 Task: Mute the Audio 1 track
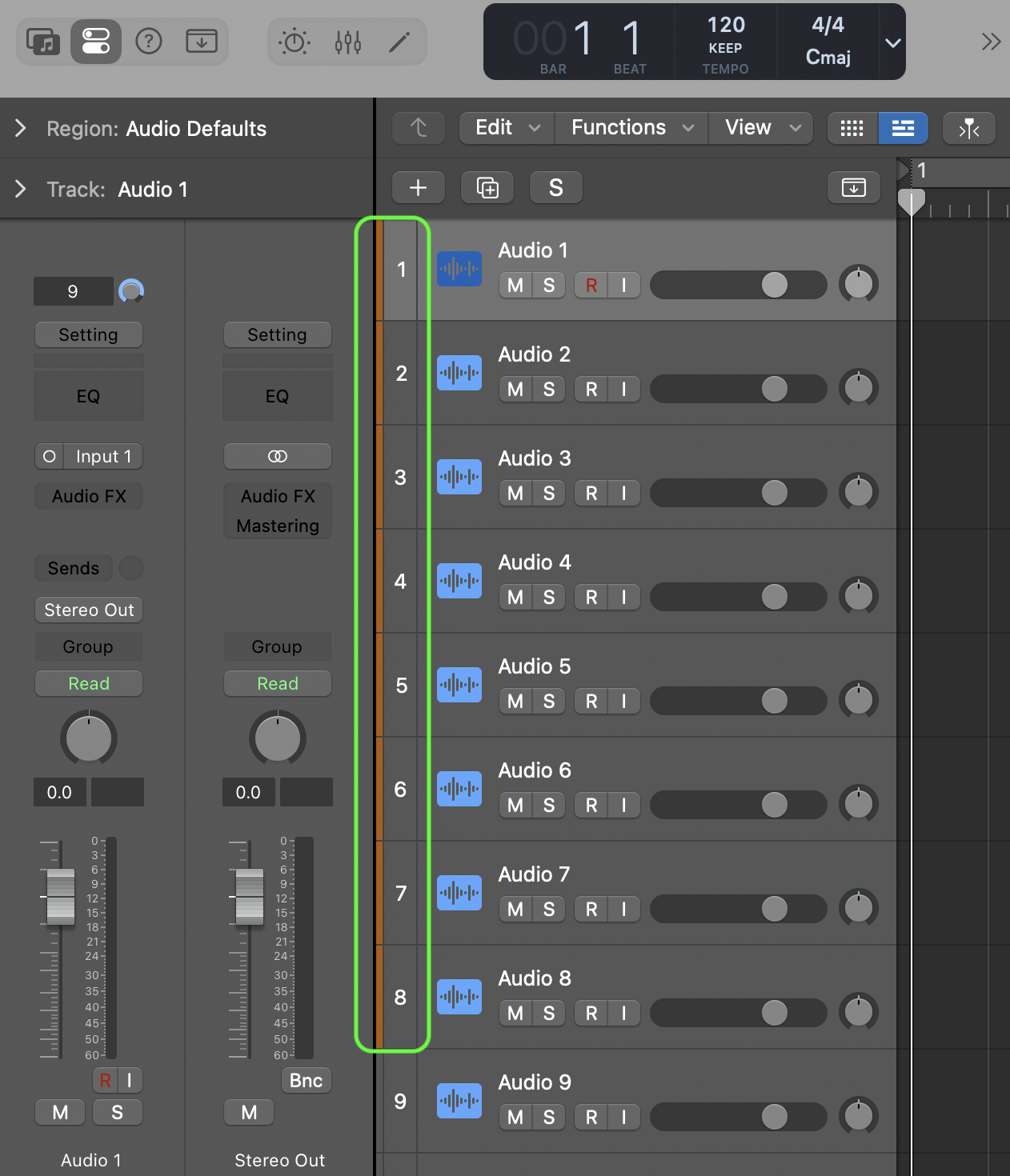pos(515,286)
